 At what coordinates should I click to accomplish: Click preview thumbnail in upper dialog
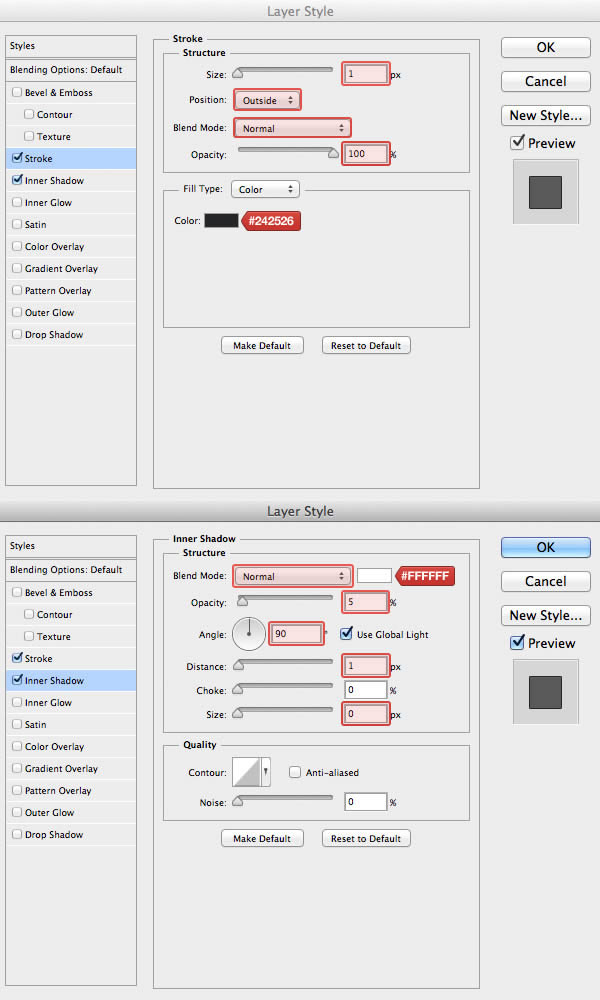(546, 192)
